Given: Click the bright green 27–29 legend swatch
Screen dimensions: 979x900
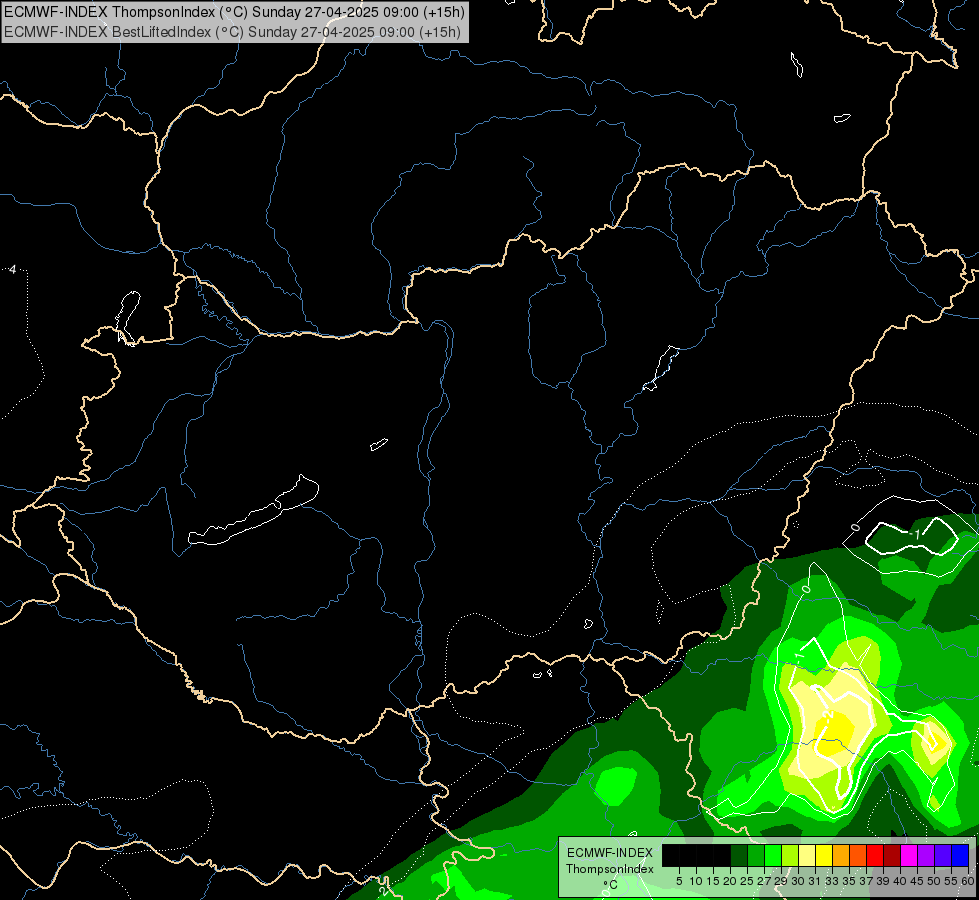Looking at the screenshot, I should click(x=772, y=856).
